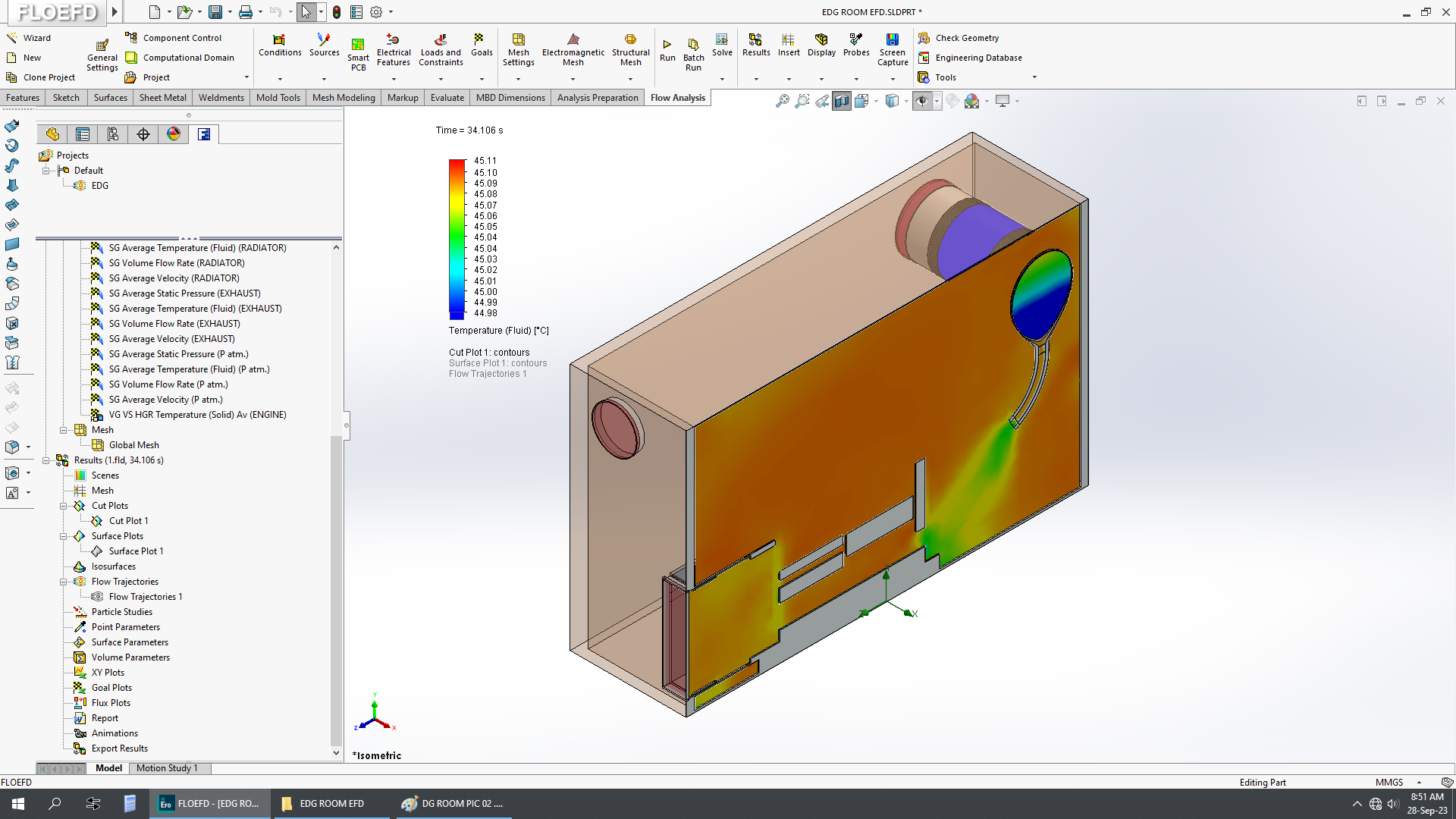Expand the Surface Plots tree node
Image resolution: width=1456 pixels, height=819 pixels.
tap(63, 535)
